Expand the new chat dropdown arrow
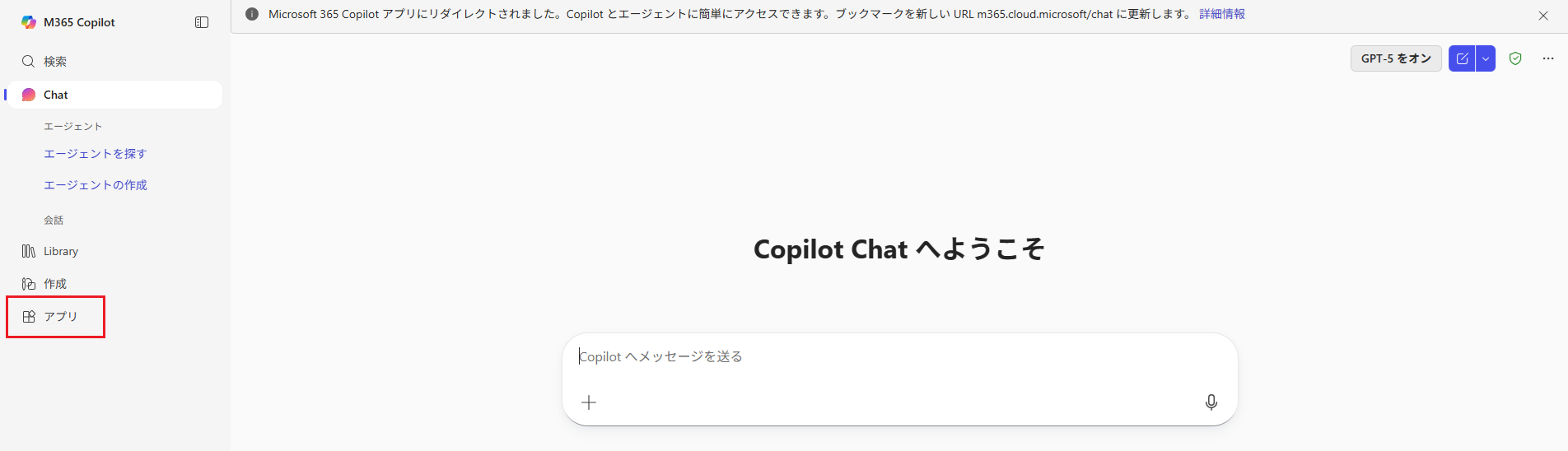1568x451 pixels. [1486, 58]
